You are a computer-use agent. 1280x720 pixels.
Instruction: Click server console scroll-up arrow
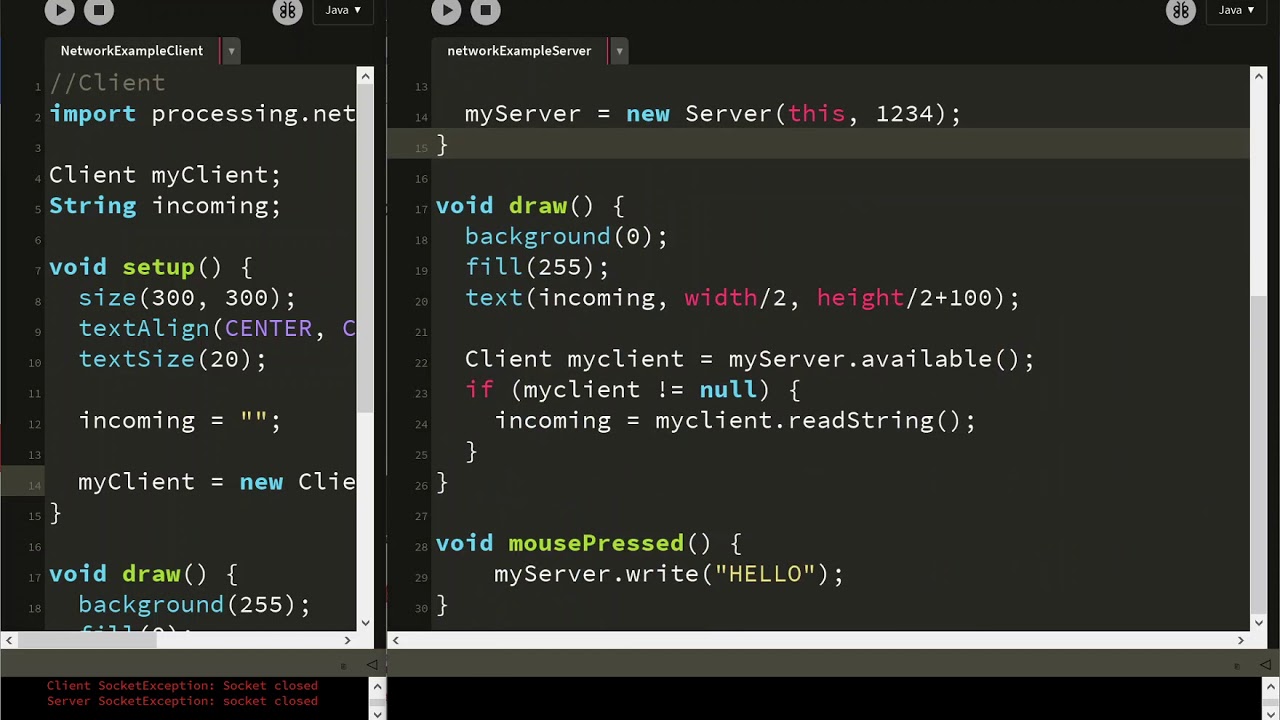click(x=1272, y=686)
